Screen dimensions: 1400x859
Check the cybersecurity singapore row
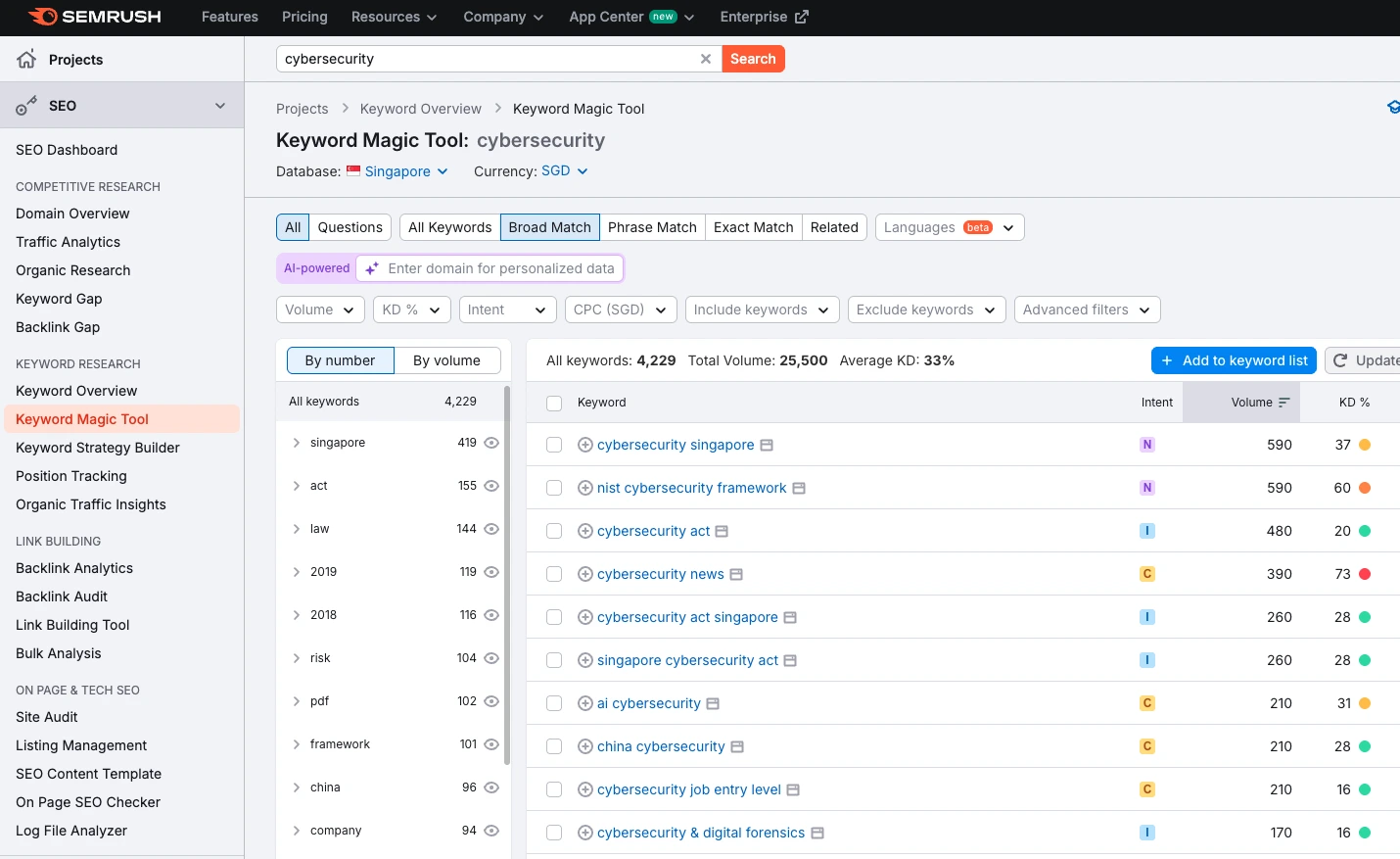pyautogui.click(x=554, y=445)
